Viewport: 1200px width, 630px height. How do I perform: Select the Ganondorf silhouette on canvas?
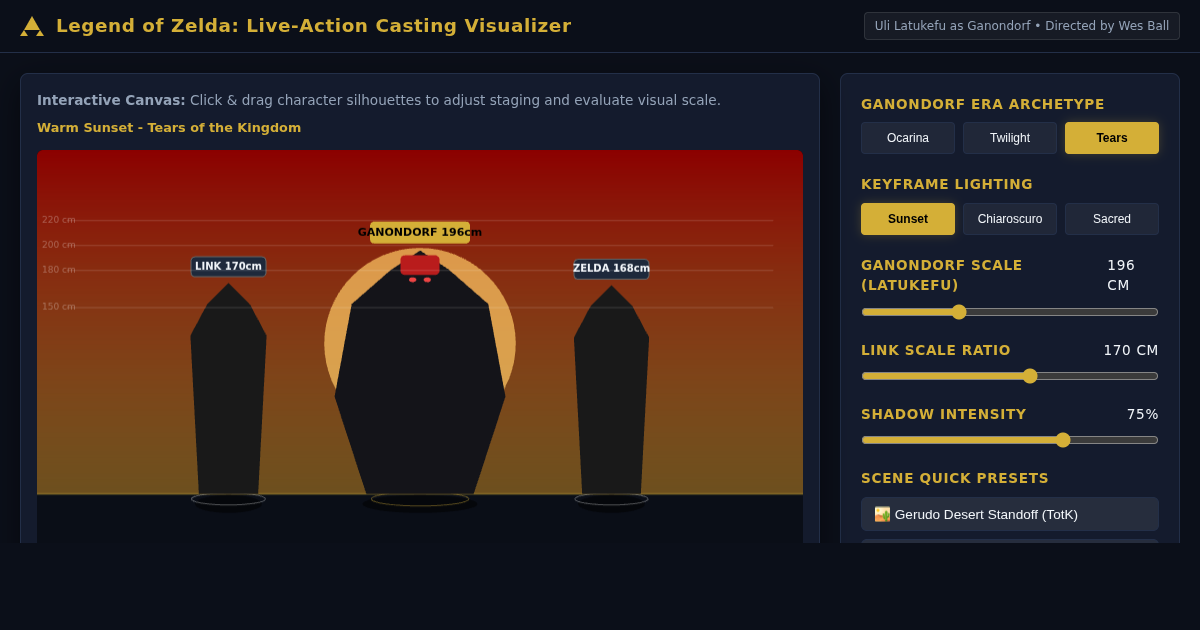point(420,375)
